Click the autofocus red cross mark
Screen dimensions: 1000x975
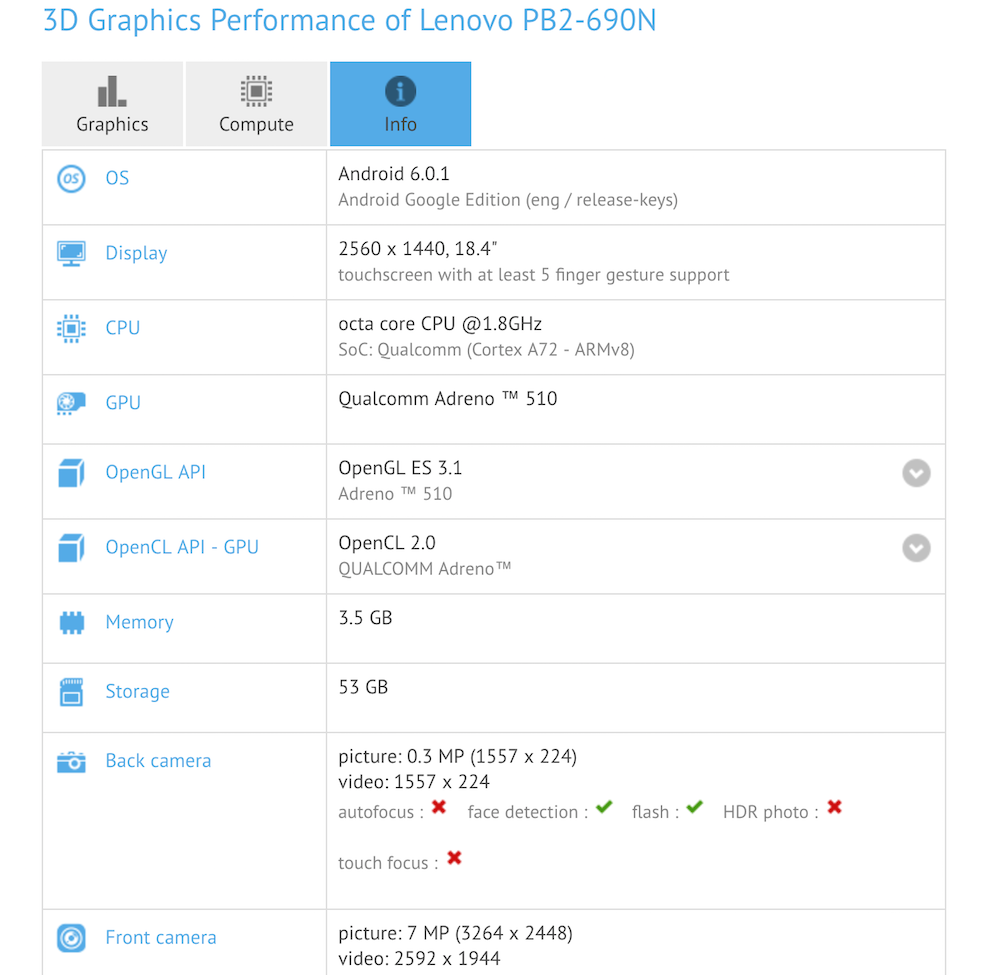point(438,807)
